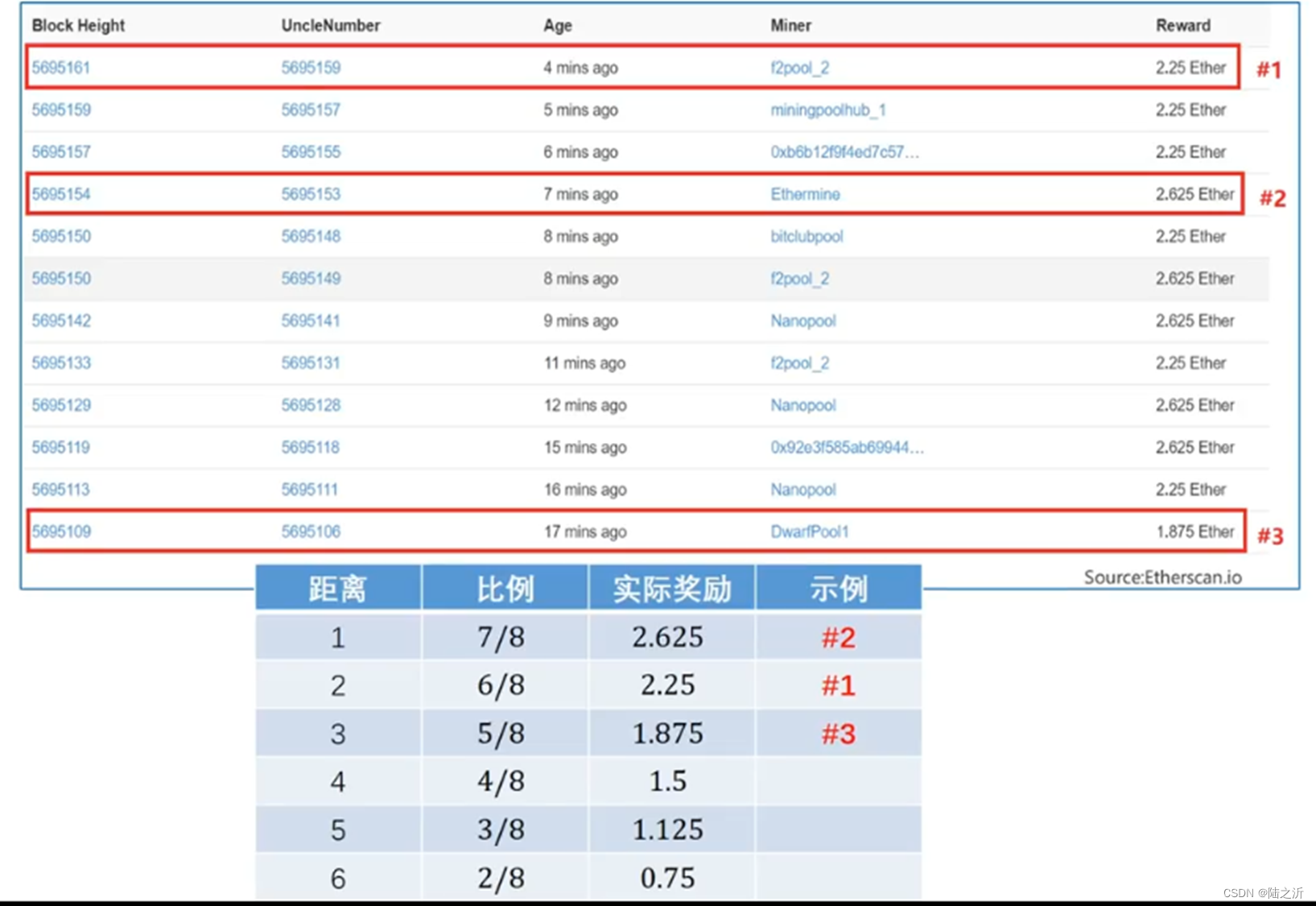
Task: Click the 距离 header in lower table
Action: click(338, 589)
